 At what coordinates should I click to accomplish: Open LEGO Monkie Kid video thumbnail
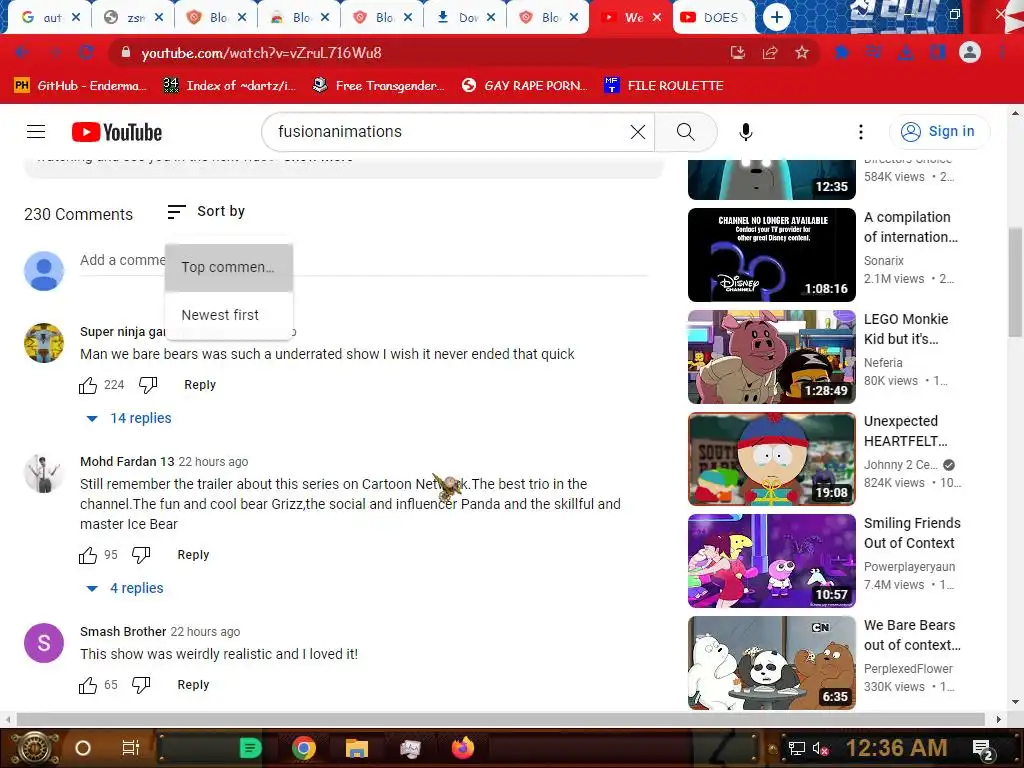pyautogui.click(x=771, y=357)
